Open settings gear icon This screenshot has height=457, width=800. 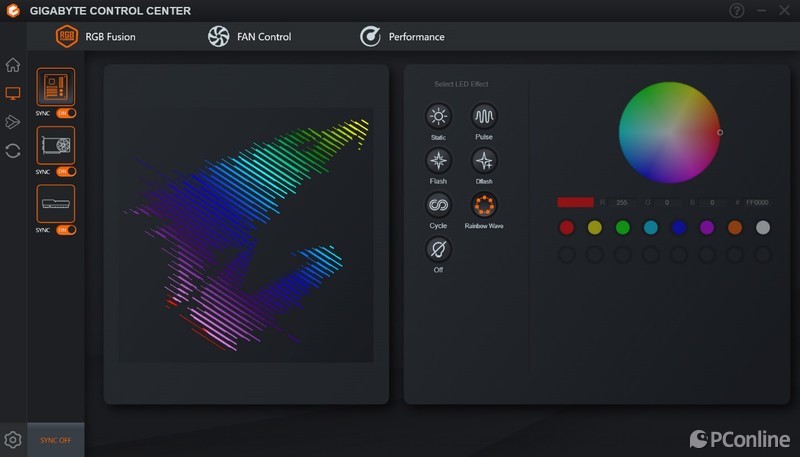pos(13,440)
